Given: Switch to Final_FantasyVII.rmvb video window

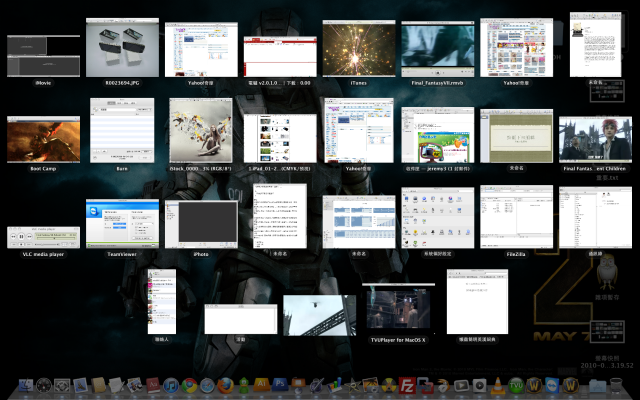Looking at the screenshot, I should pyautogui.click(x=438, y=49).
